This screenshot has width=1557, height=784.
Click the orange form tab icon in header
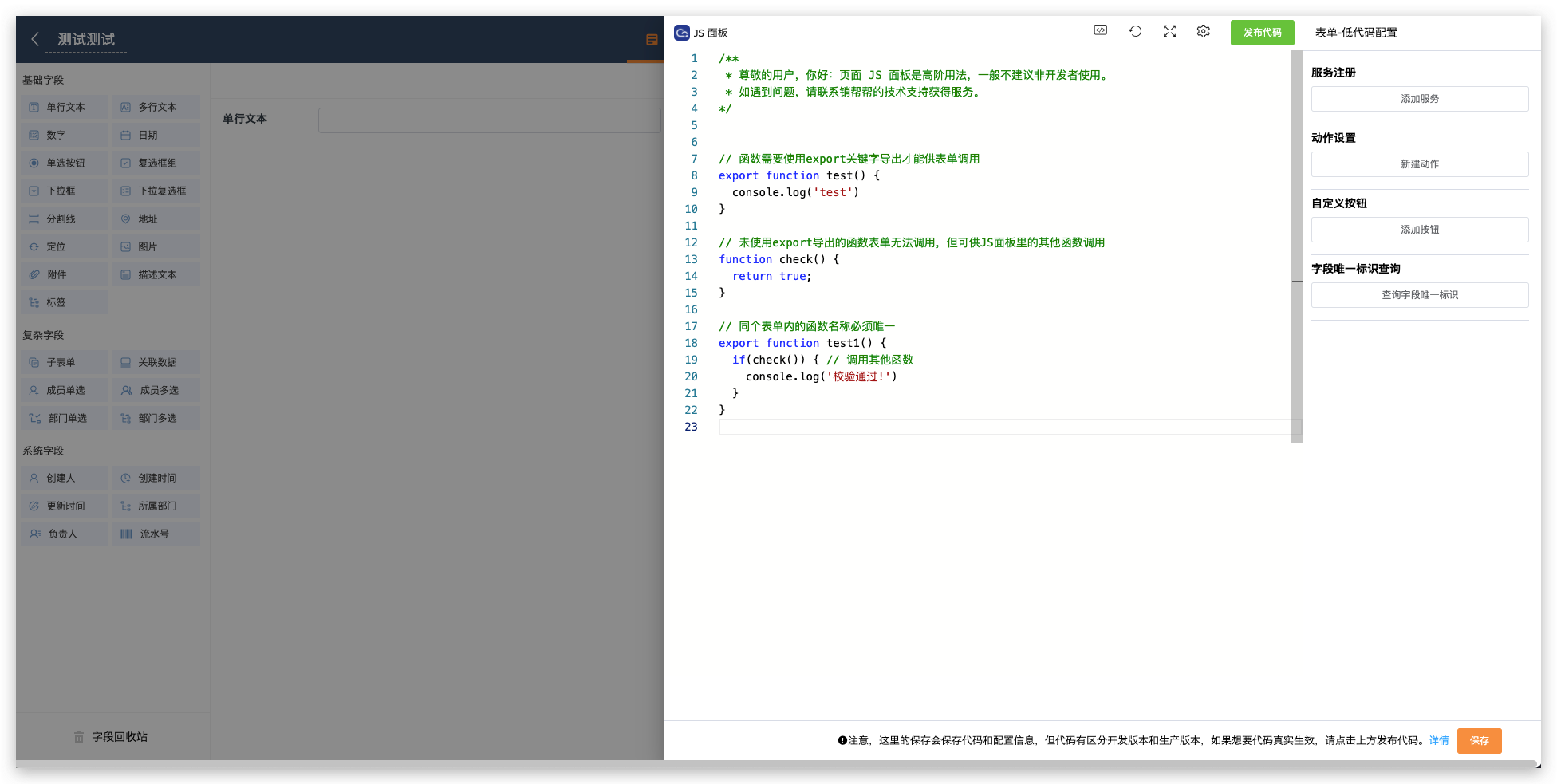coord(652,40)
